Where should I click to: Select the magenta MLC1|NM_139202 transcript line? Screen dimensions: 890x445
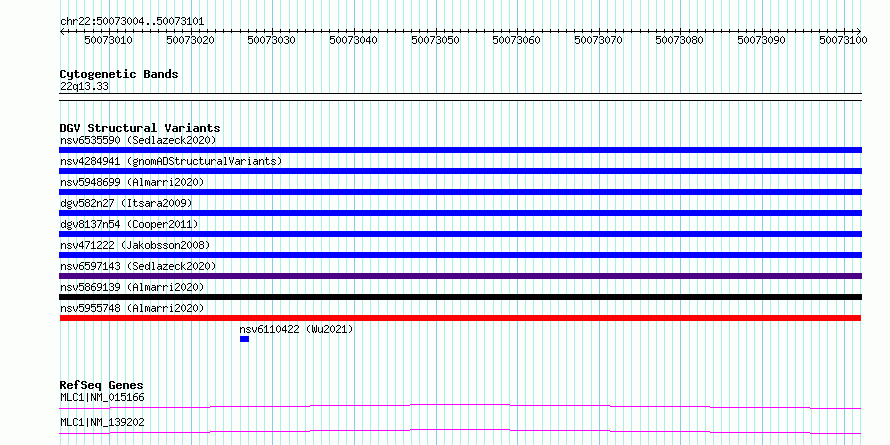(460, 431)
